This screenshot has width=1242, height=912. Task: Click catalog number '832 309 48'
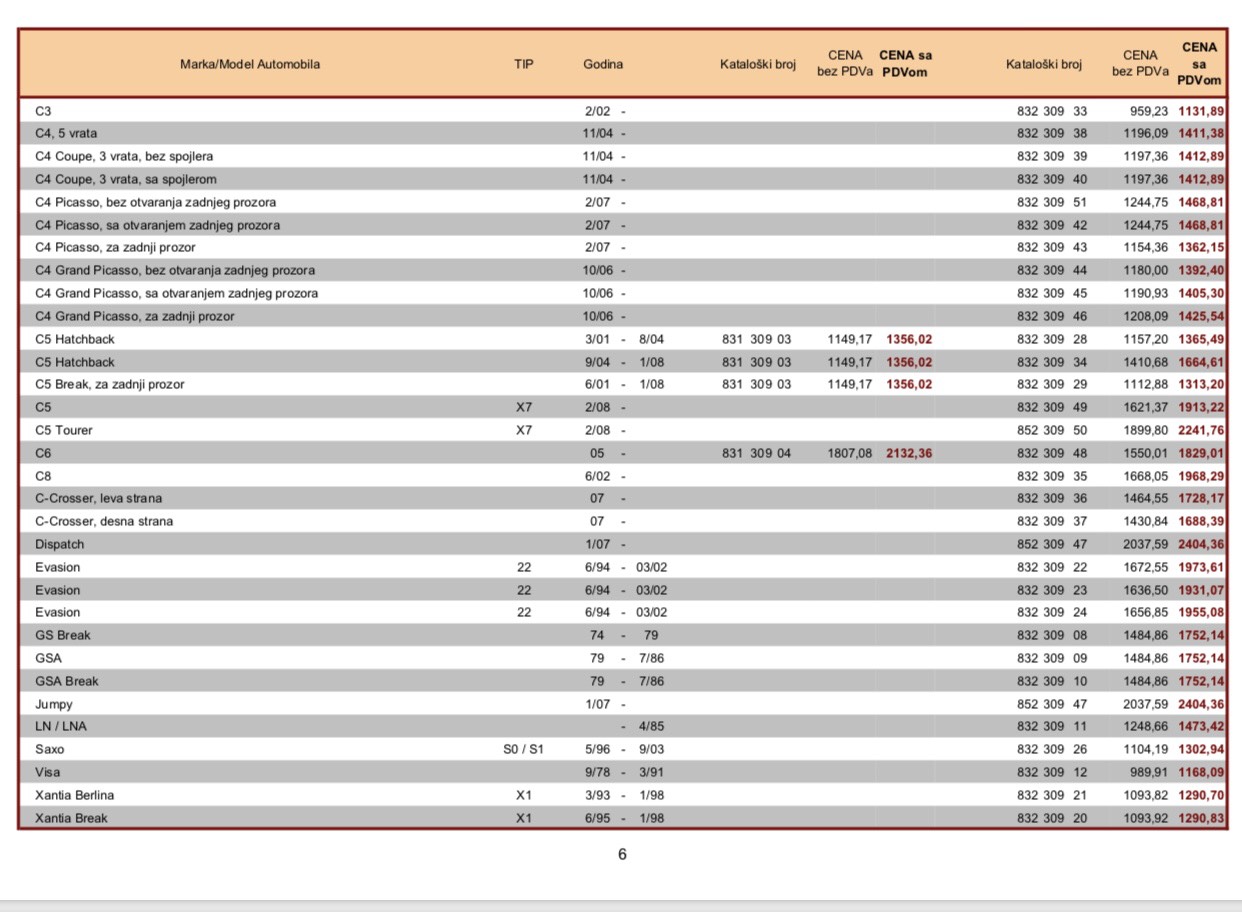point(1052,453)
